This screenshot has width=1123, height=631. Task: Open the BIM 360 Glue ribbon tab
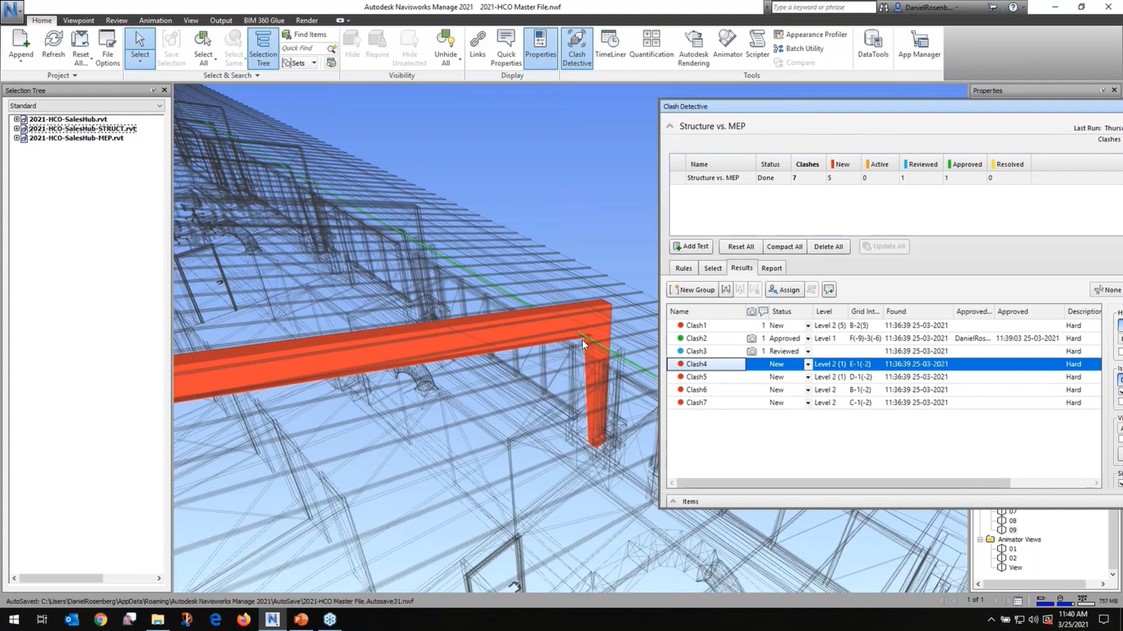pyautogui.click(x=264, y=21)
